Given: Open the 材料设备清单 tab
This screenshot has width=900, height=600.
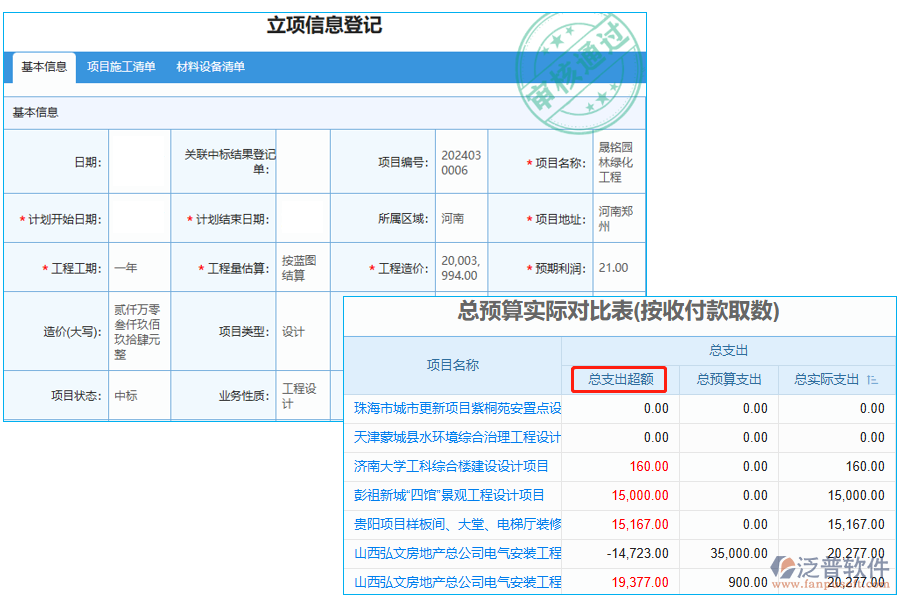Looking at the screenshot, I should pos(213,69).
